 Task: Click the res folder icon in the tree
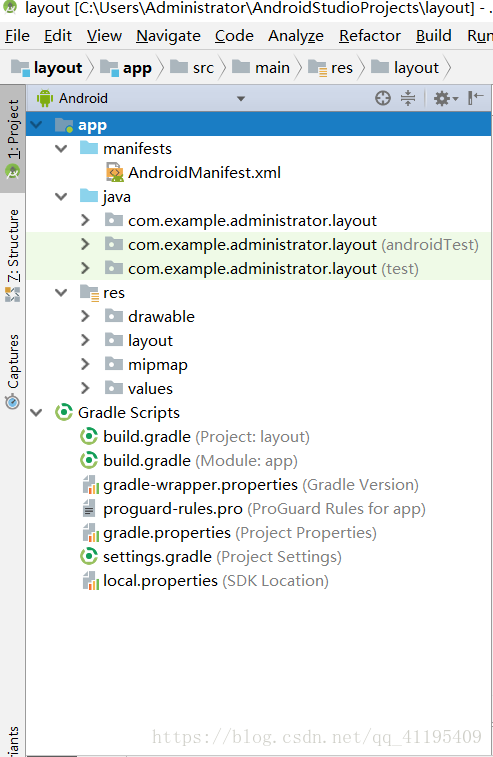89,293
